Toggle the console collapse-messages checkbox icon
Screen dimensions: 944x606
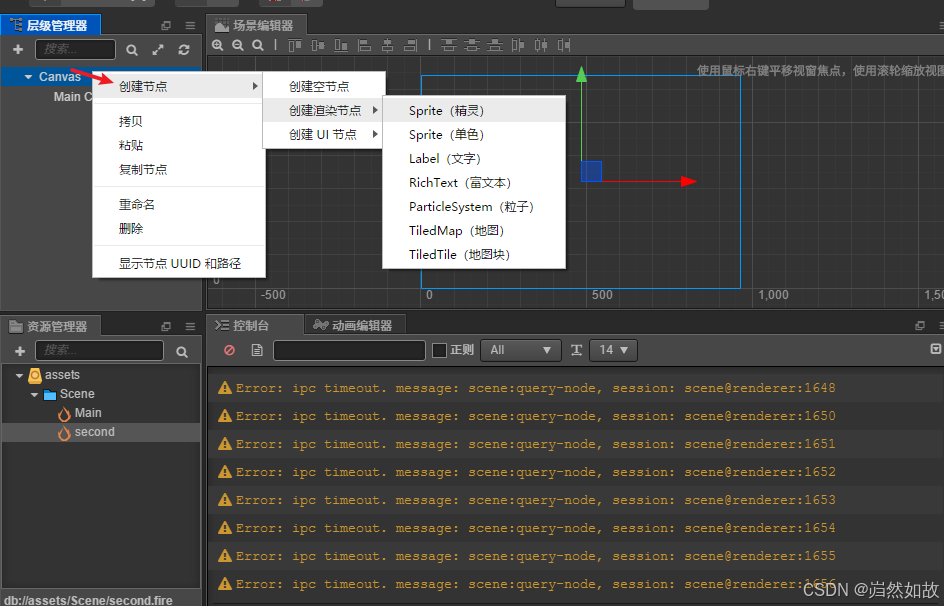point(936,349)
